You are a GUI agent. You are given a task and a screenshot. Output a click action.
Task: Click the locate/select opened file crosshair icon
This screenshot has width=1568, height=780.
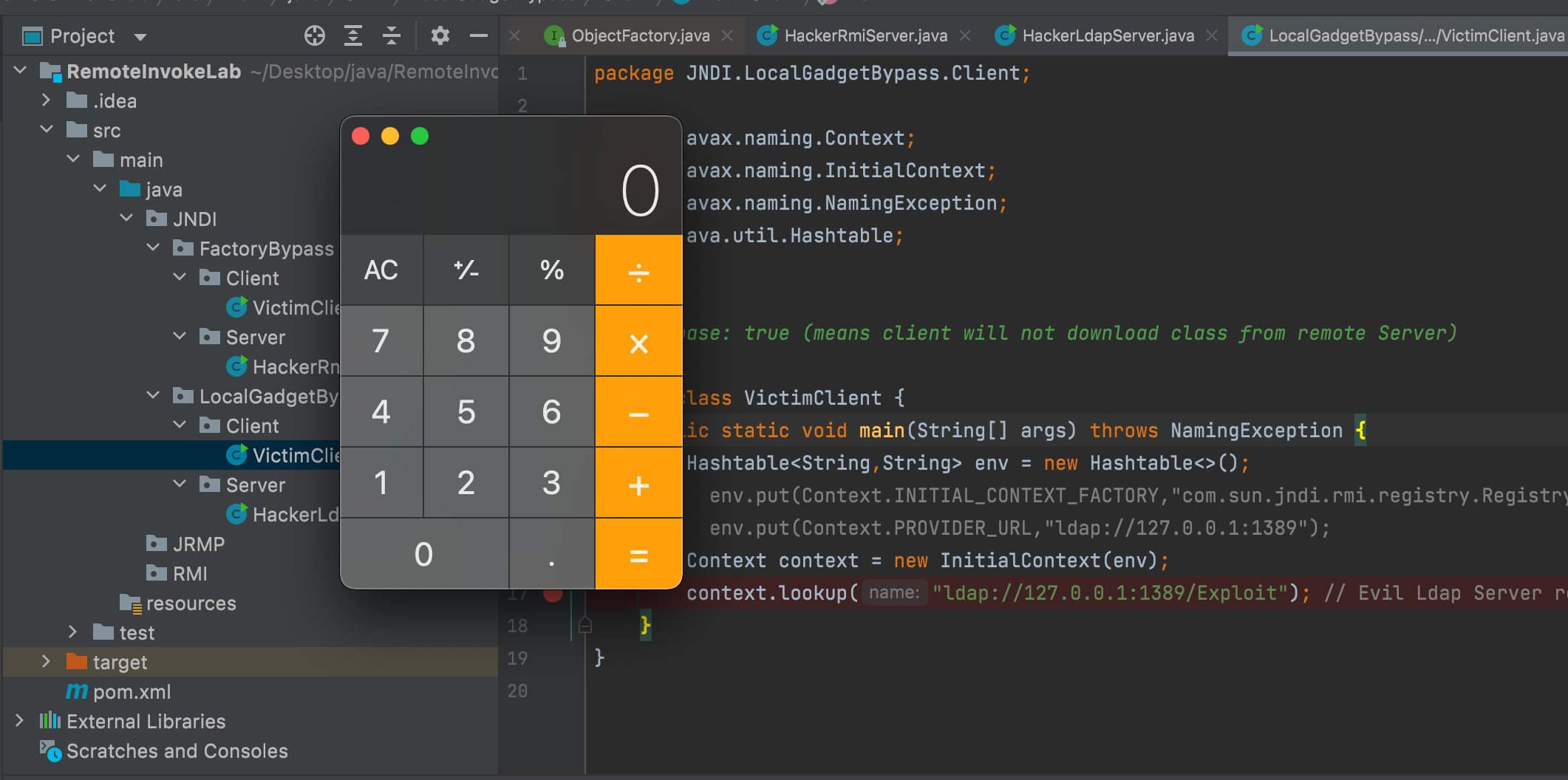click(x=314, y=35)
